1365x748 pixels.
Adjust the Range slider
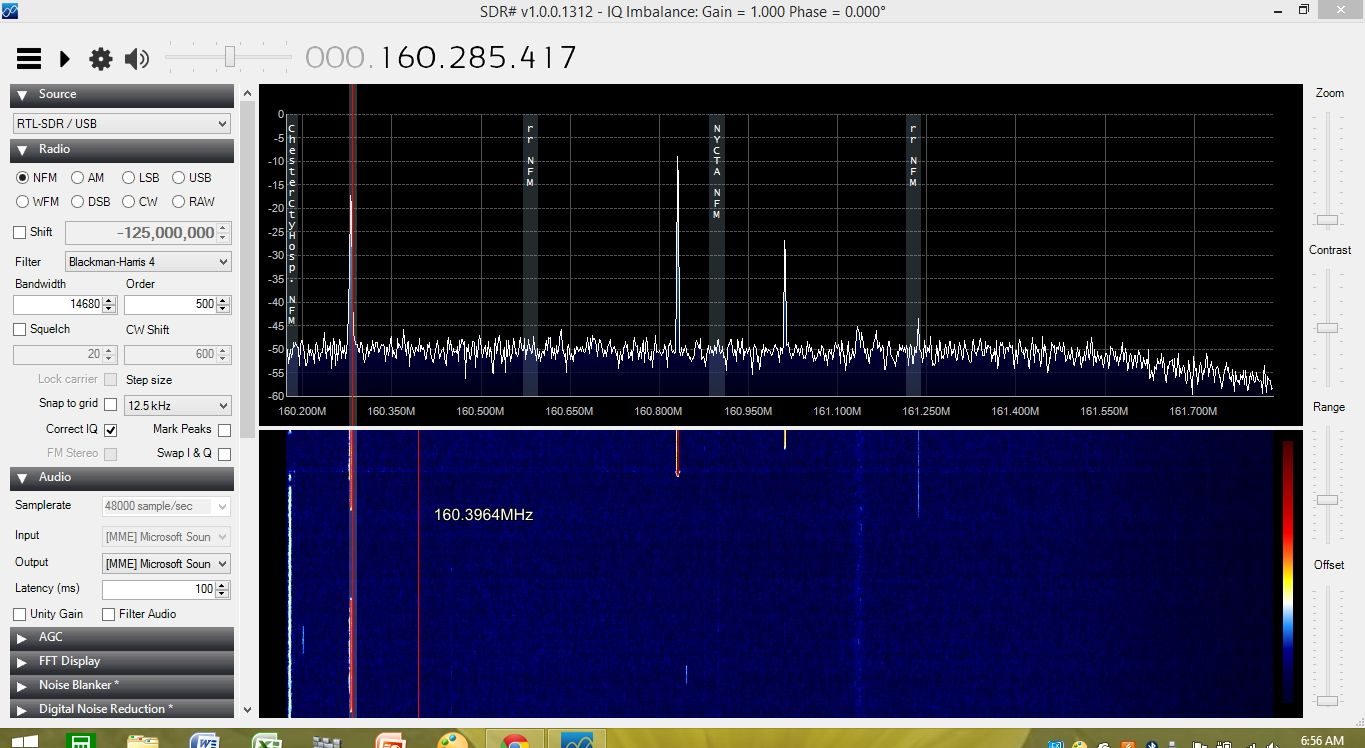click(x=1327, y=499)
